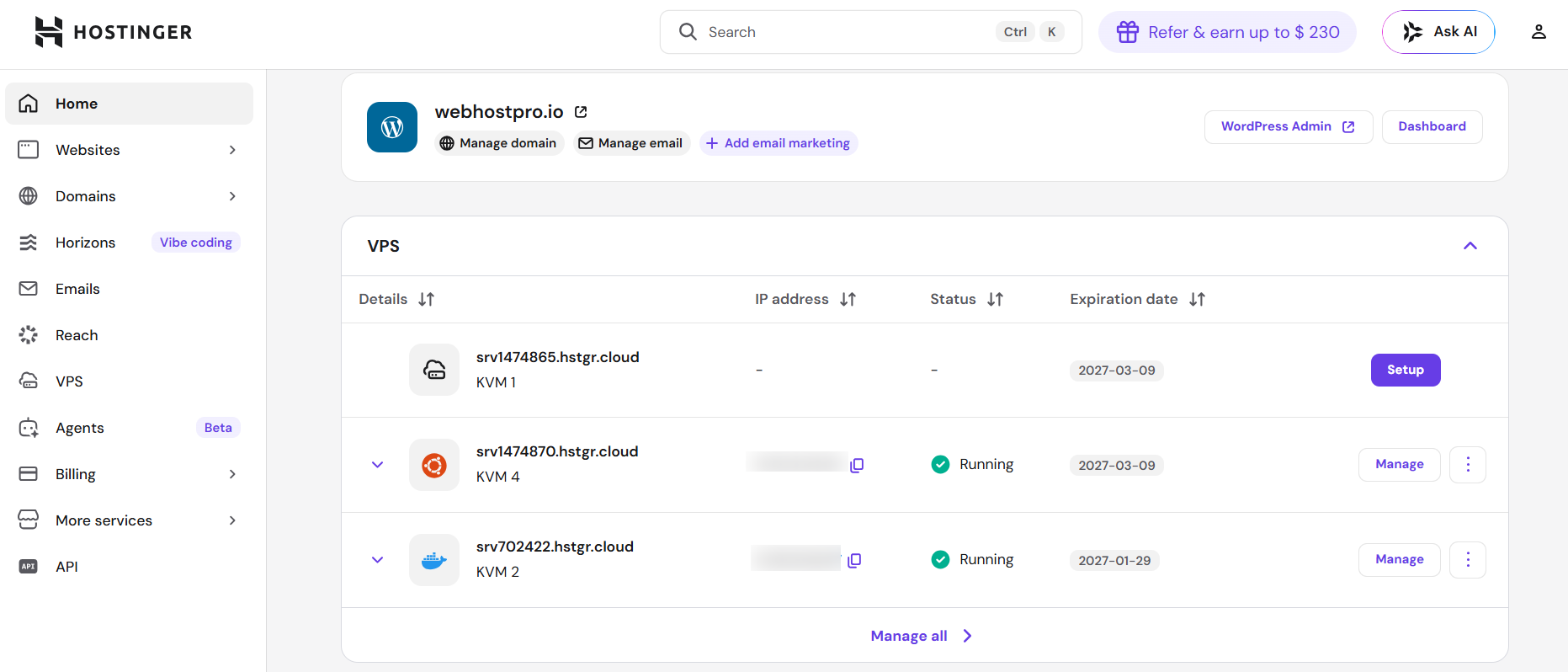Image resolution: width=1568 pixels, height=672 pixels.
Task: Click into the Search field
Action: 871,32
